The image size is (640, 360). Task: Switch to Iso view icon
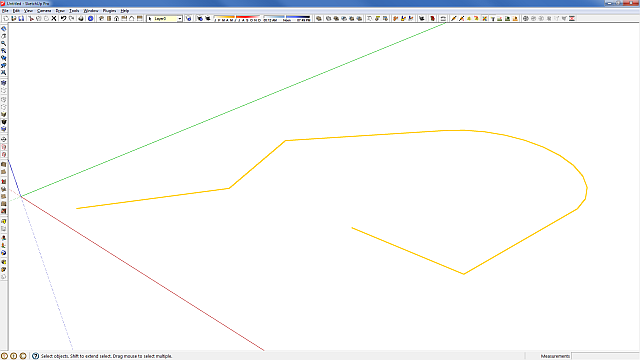101,18
